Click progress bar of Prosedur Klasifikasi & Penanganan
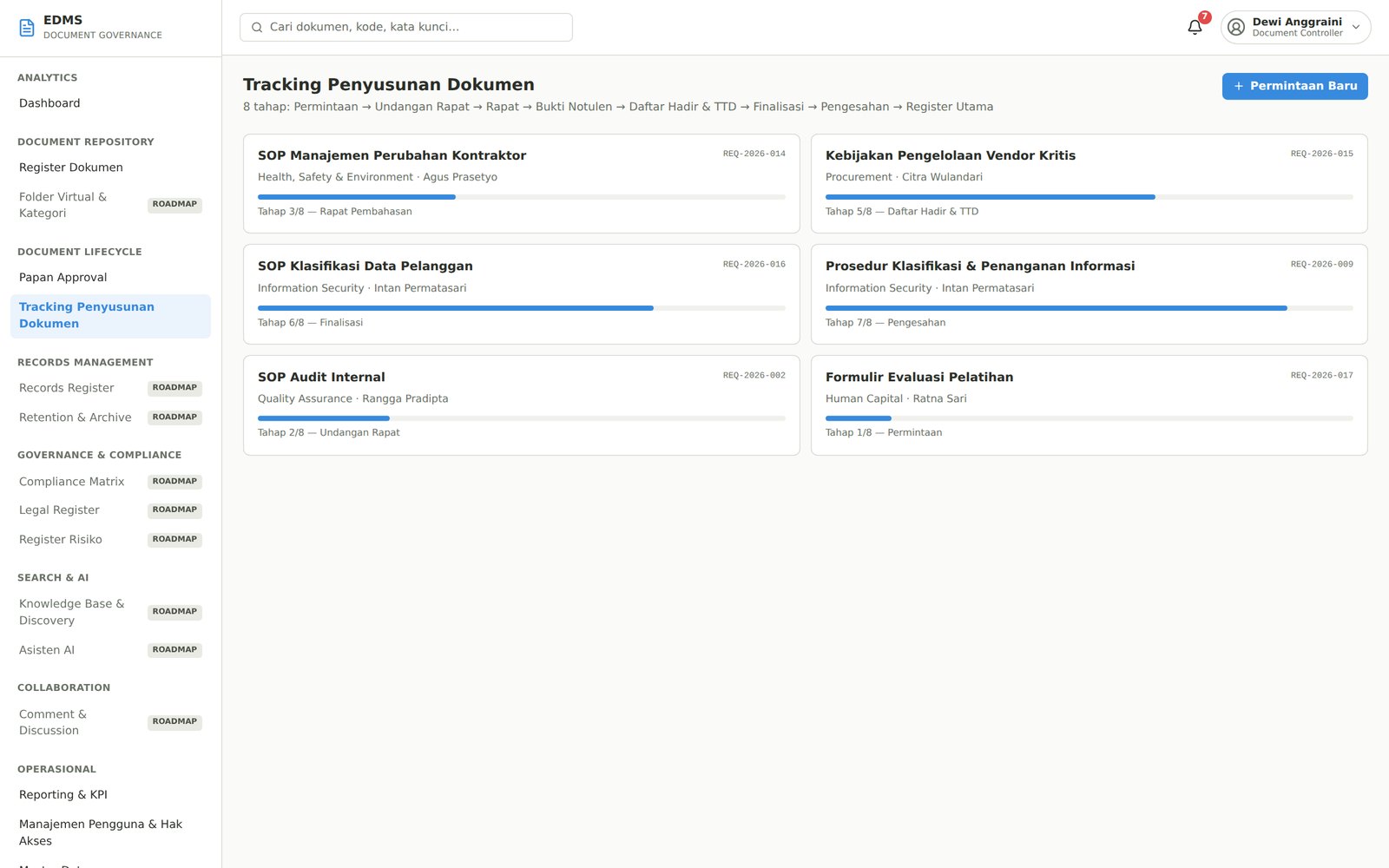This screenshot has width=1389, height=868. [1089, 308]
